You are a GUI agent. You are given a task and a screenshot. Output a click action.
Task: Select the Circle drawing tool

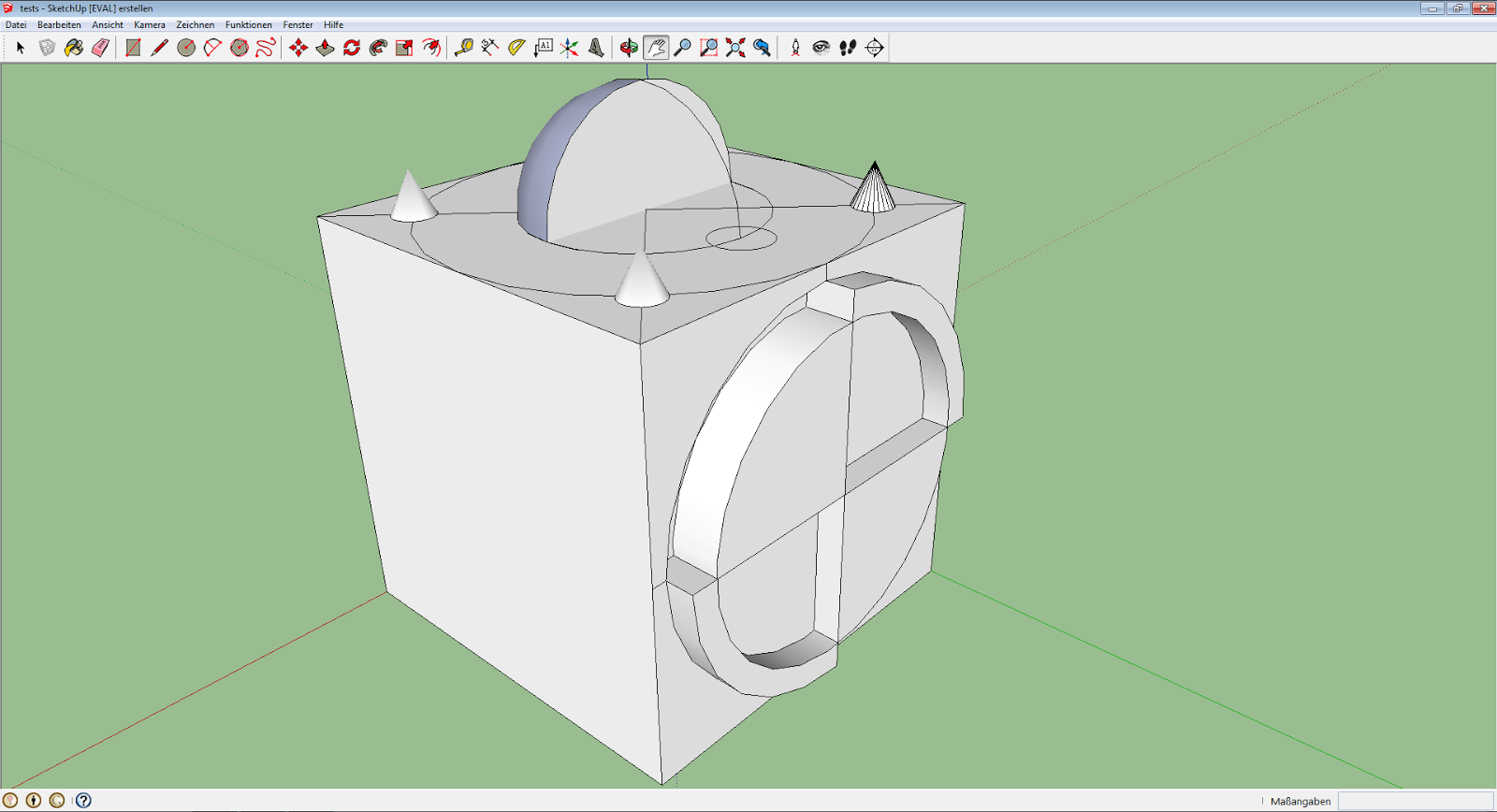[186, 48]
